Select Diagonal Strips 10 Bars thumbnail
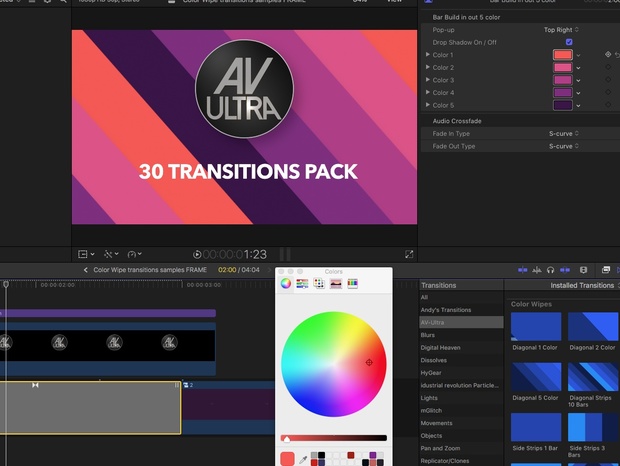Viewport: 620px width, 466px height. pos(593,377)
